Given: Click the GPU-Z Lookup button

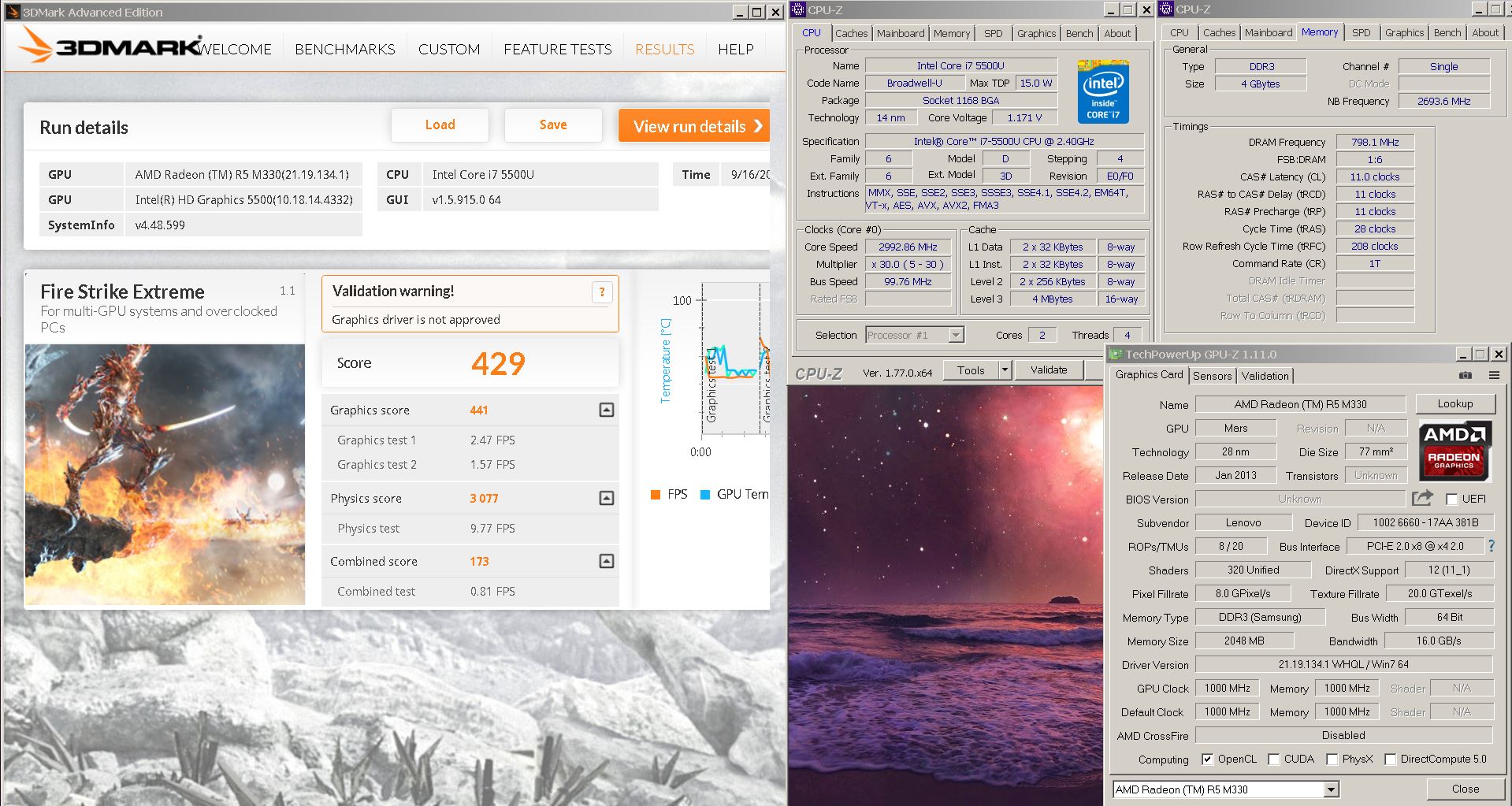Looking at the screenshot, I should (x=1454, y=403).
